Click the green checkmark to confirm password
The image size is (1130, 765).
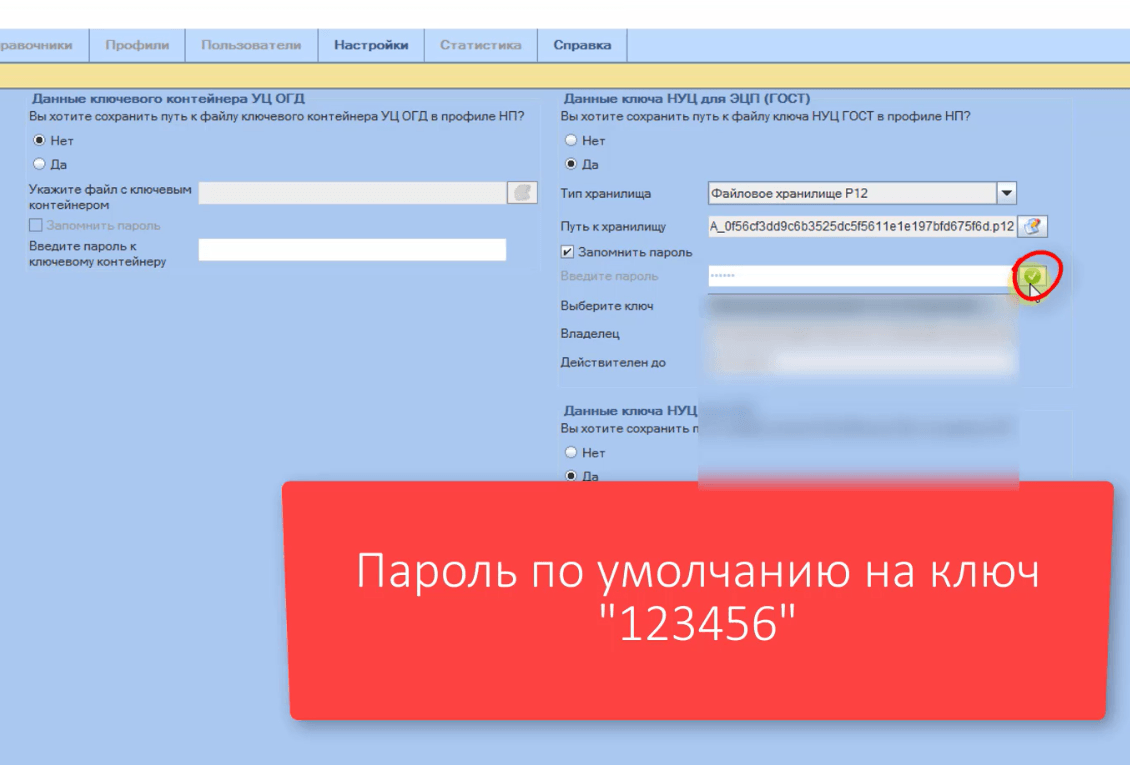click(x=1033, y=277)
